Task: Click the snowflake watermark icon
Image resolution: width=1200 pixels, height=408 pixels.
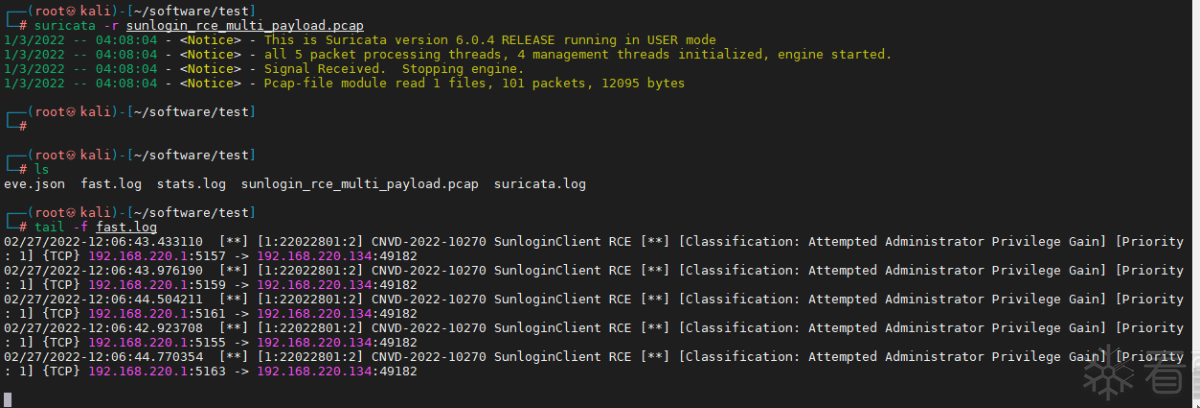Action: tap(1106, 372)
